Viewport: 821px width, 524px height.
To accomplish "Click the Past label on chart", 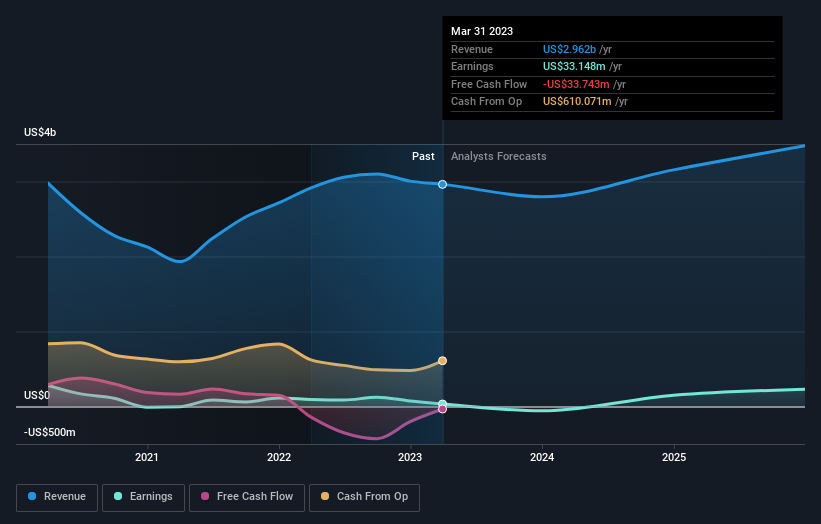I will coord(423,156).
